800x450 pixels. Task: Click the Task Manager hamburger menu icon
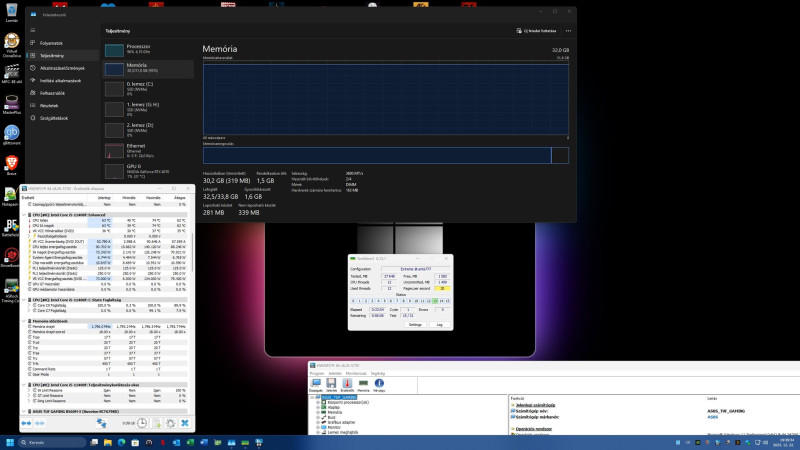pyautogui.click(x=31, y=31)
